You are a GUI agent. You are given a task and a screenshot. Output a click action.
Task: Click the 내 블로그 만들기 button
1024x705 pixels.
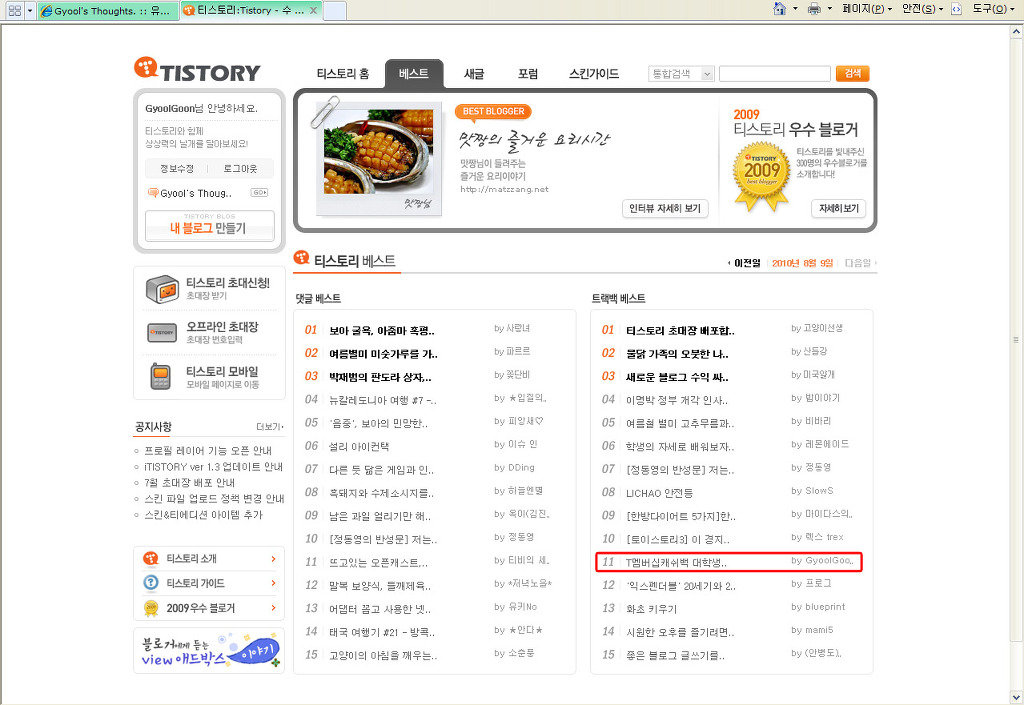tap(210, 226)
